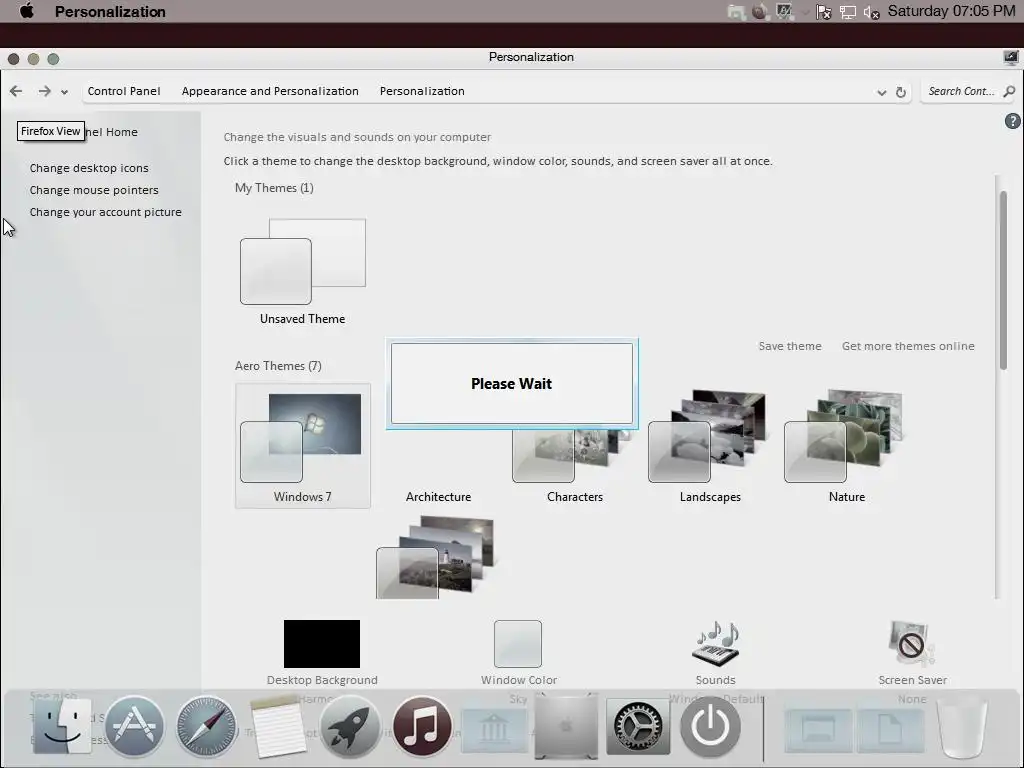1024x768 pixels.
Task: Select the Personalization breadcrumb
Action: click(423, 91)
